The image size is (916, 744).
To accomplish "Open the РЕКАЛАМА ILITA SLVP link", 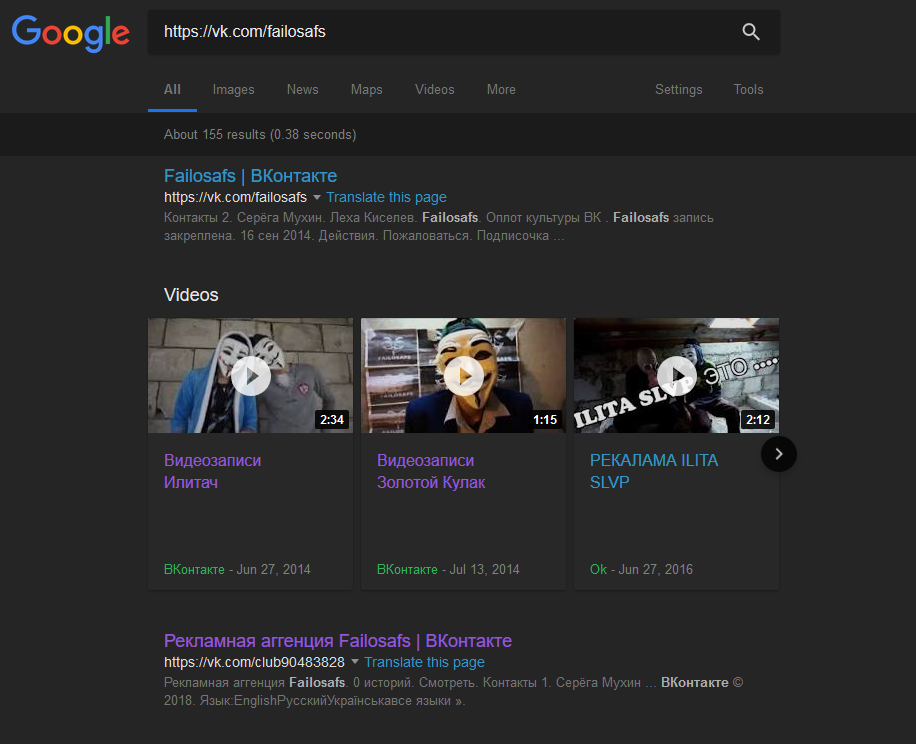I will tap(654, 471).
